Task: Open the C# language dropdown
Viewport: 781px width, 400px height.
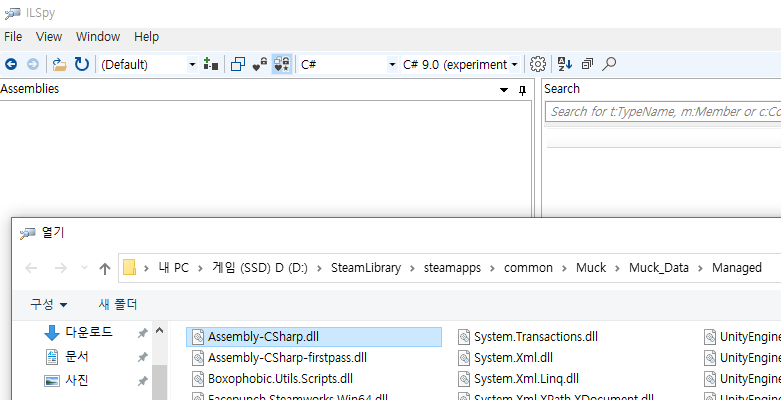Action: point(392,65)
